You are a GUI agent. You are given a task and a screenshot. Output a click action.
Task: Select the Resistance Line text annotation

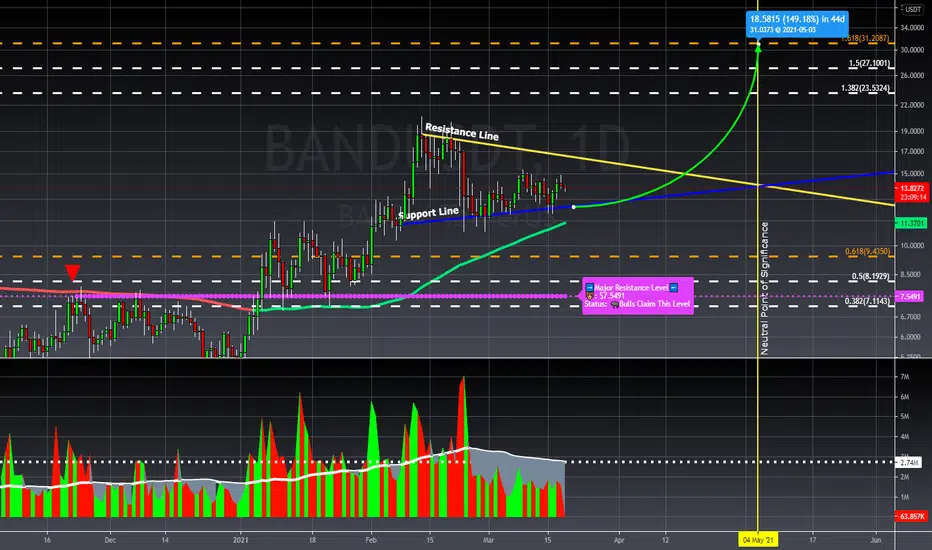tap(462, 132)
